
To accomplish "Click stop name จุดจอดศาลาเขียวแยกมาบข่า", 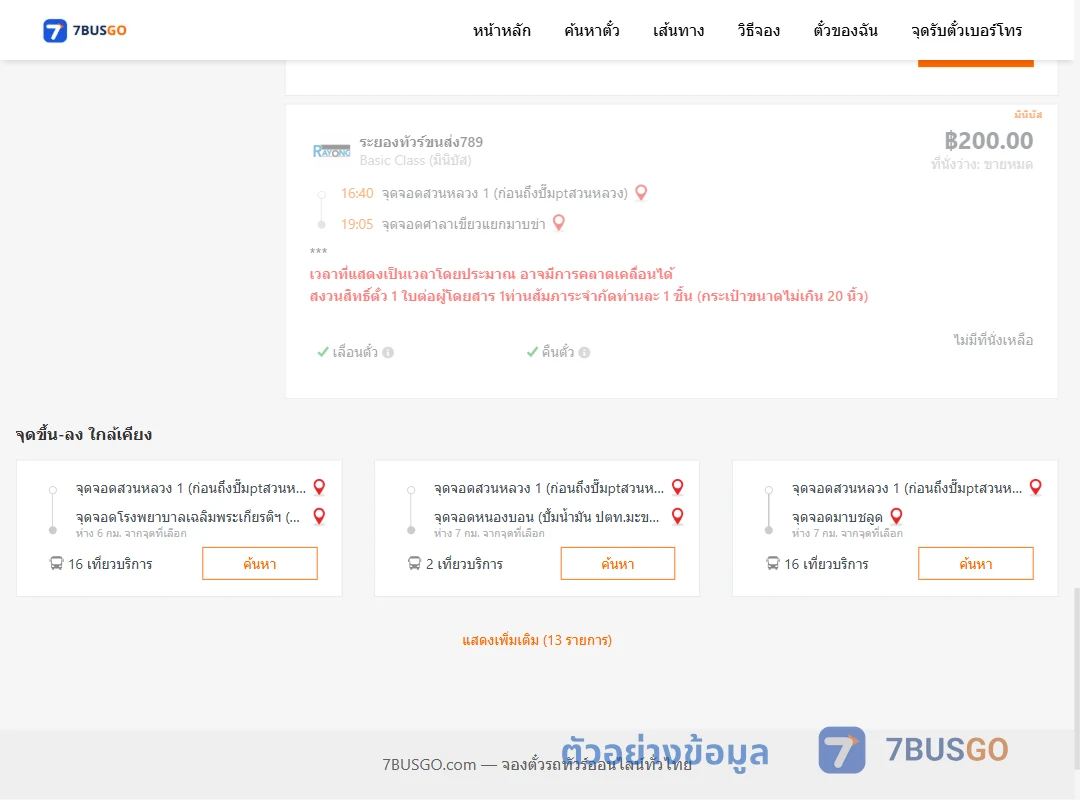I will point(464,224).
